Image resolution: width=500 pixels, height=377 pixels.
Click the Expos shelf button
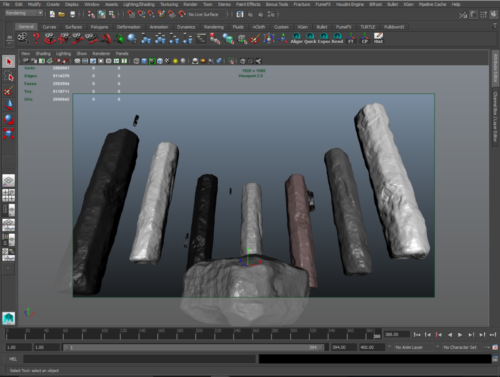[324, 38]
